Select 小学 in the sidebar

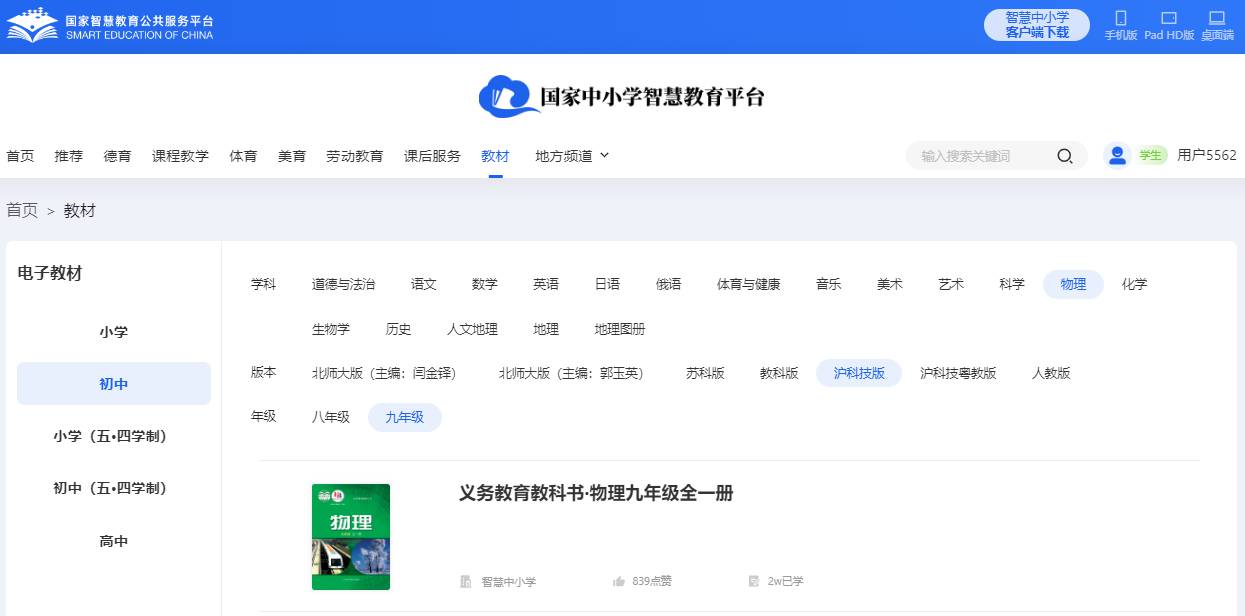coord(114,332)
